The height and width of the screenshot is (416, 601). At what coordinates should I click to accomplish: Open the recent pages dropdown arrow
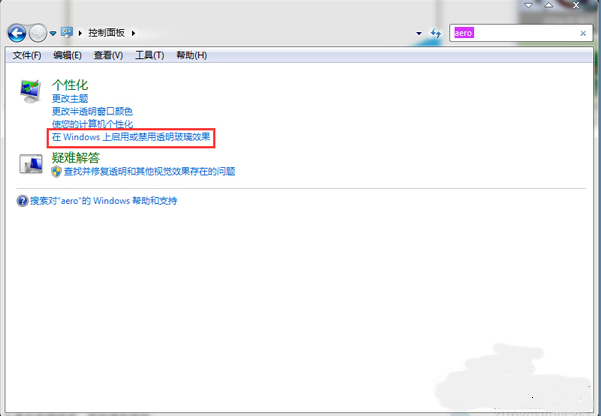pyautogui.click(x=53, y=34)
